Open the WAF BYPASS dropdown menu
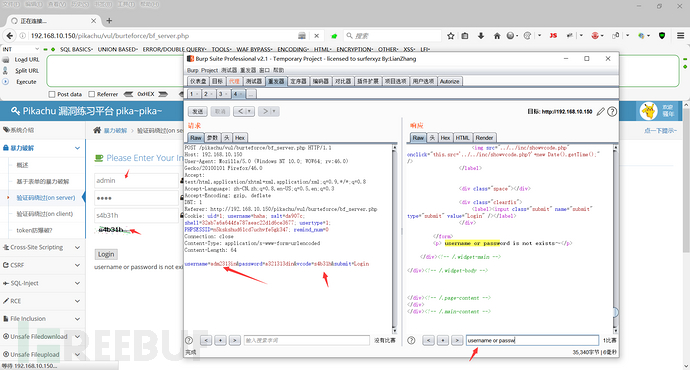This screenshot has width=690, height=370. (254, 49)
